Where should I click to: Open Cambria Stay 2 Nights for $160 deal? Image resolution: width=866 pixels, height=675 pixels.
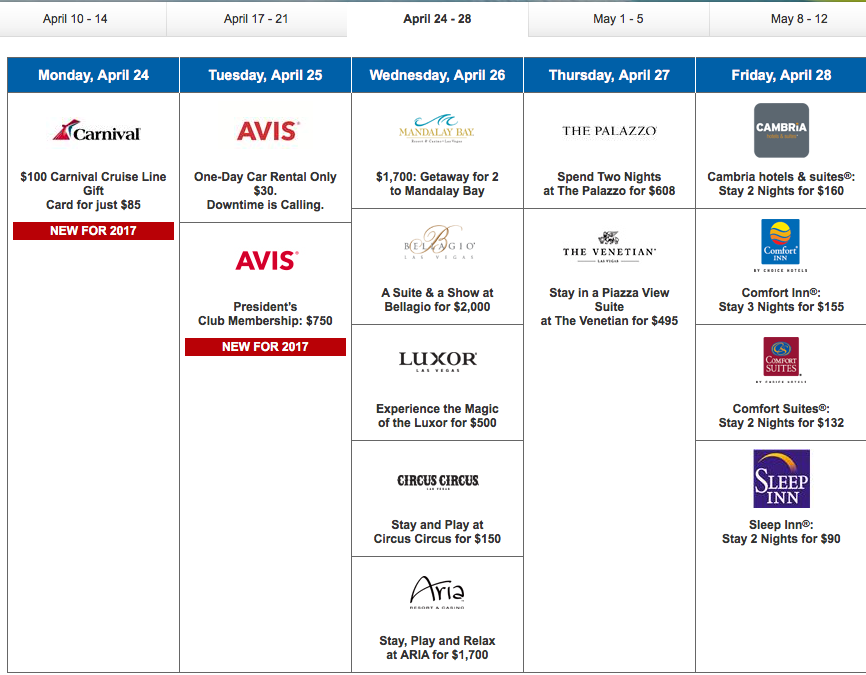[x=781, y=184]
